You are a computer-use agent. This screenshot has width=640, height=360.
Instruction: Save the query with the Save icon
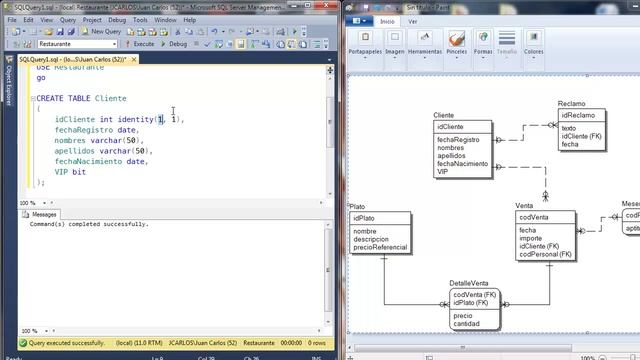[x=60, y=31]
